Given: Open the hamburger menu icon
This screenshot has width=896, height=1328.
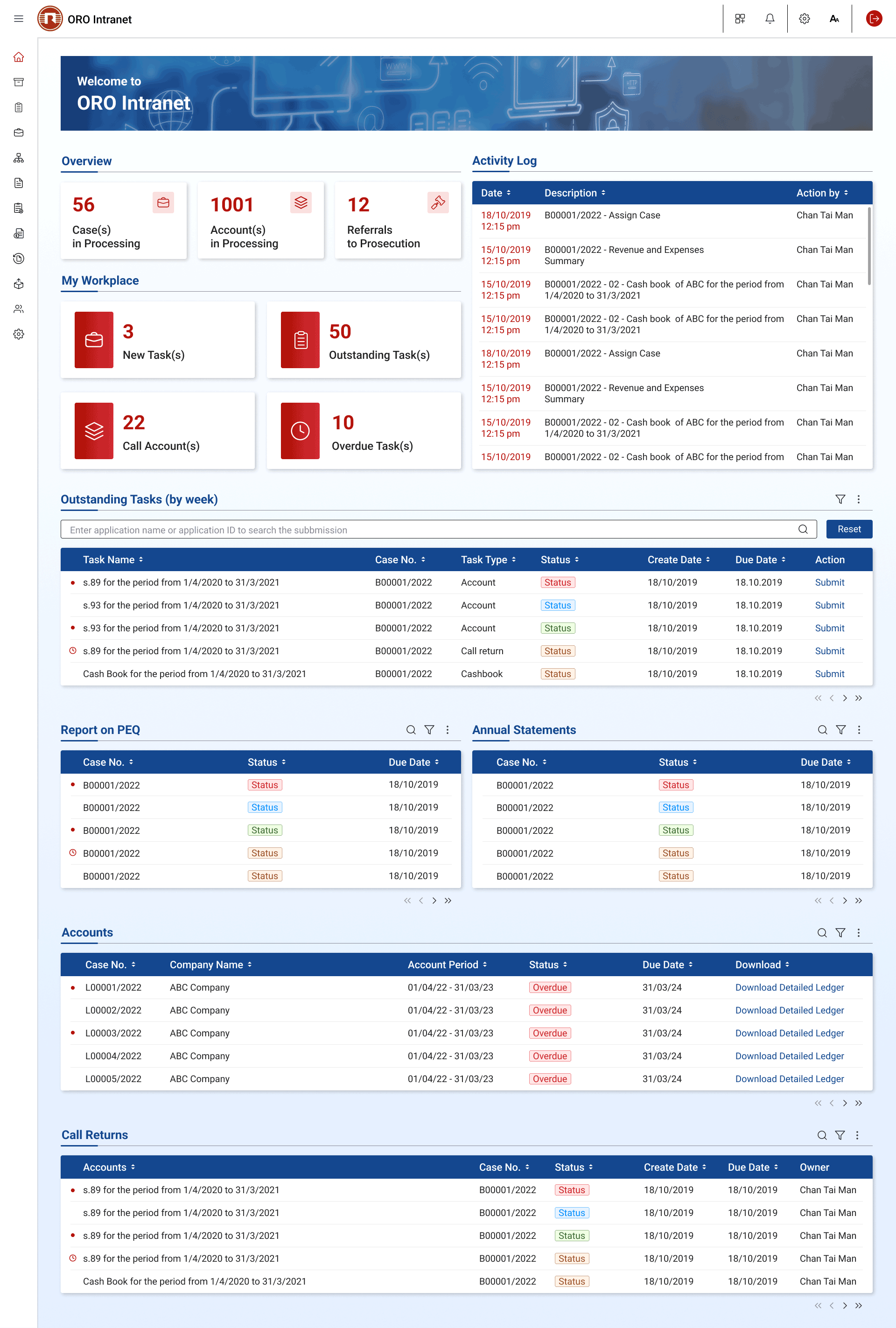Looking at the screenshot, I should [18, 19].
